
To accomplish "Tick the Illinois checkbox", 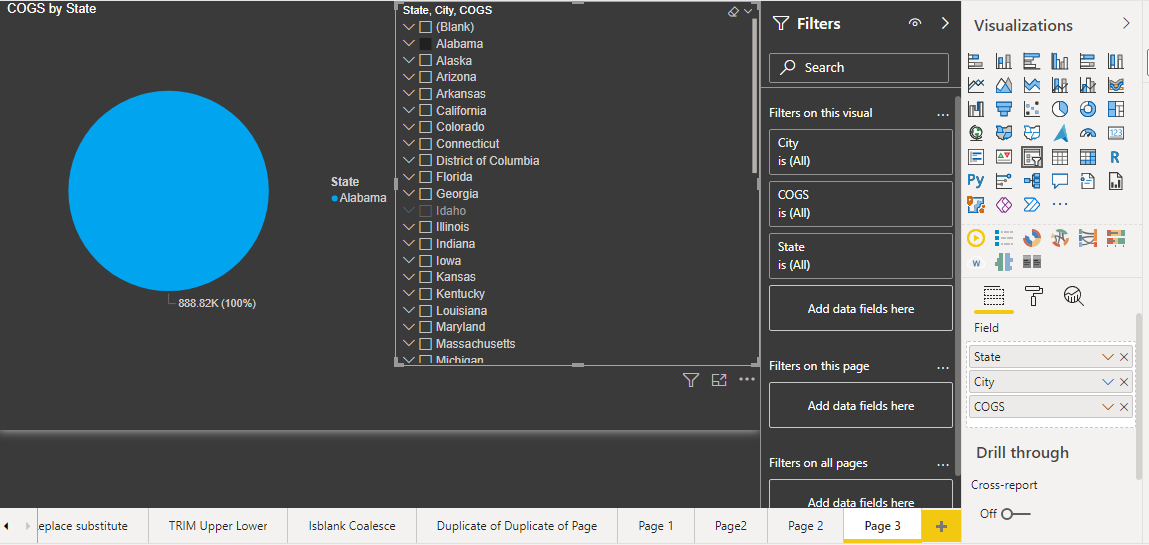I will 425,227.
